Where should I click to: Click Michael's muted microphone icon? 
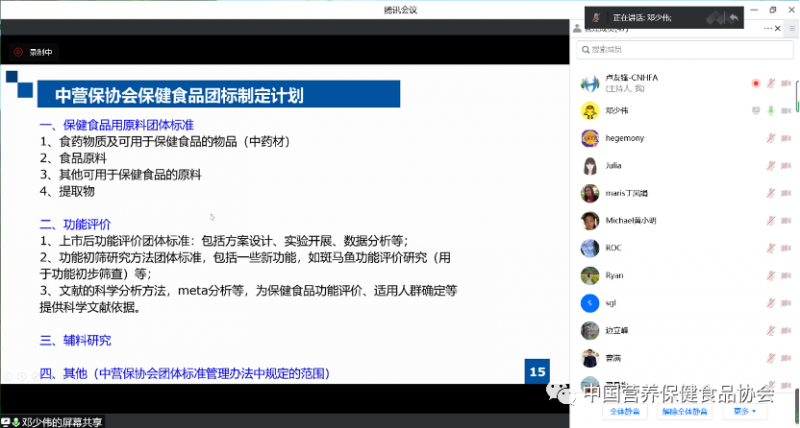(771, 221)
